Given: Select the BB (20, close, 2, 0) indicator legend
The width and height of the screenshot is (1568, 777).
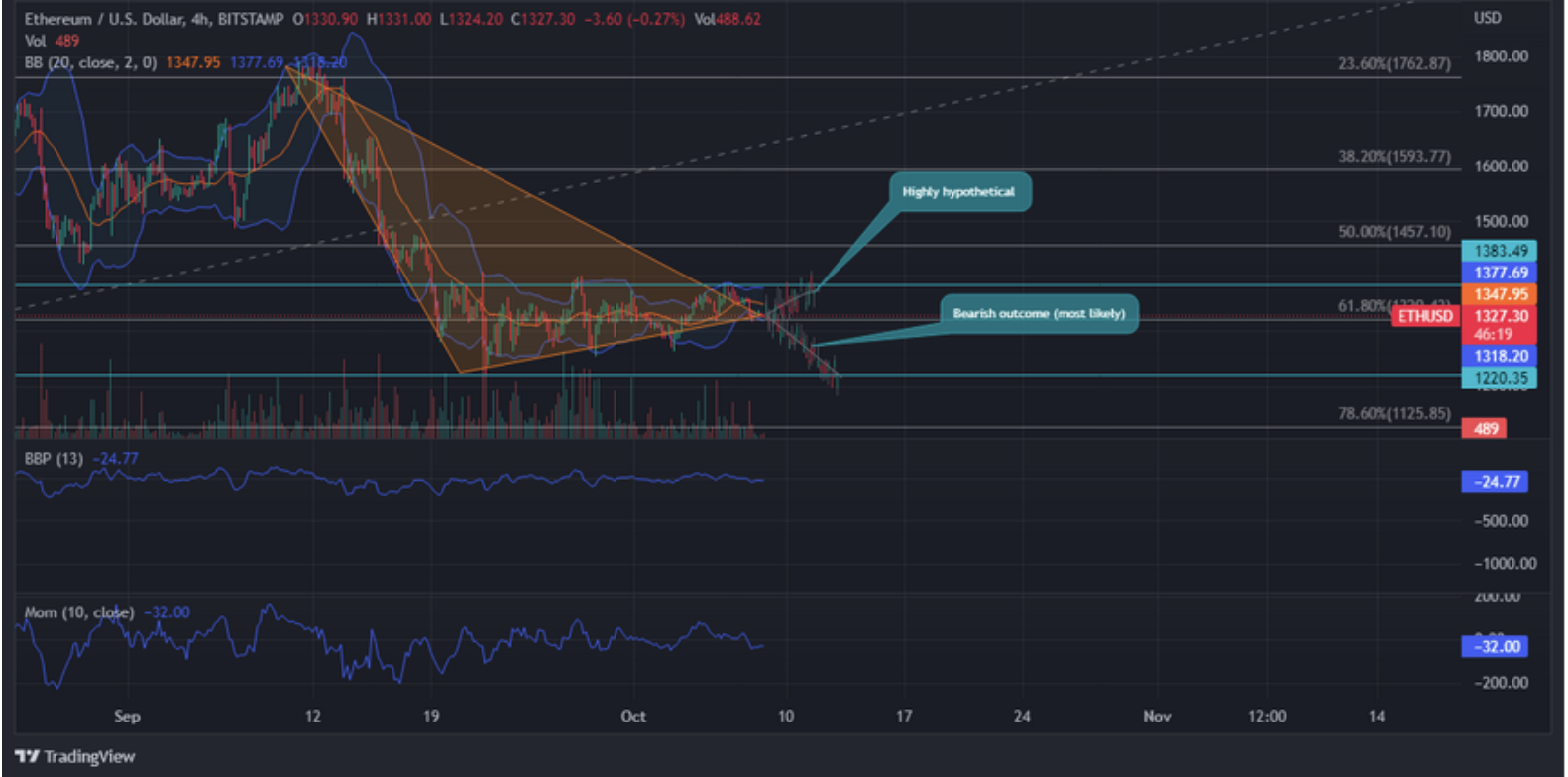Looking at the screenshot, I should 90,62.
